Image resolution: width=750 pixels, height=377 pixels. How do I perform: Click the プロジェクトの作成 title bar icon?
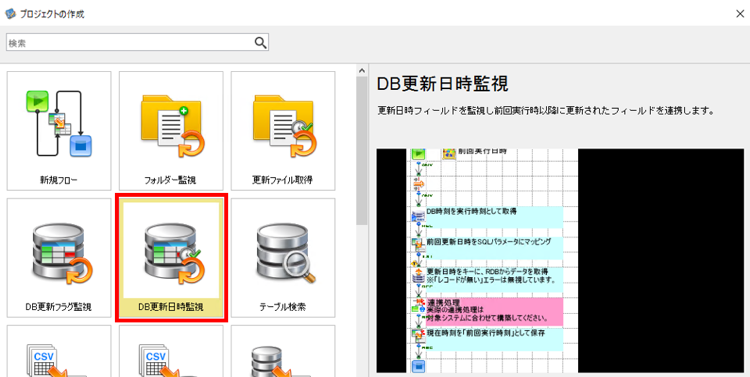point(10,13)
